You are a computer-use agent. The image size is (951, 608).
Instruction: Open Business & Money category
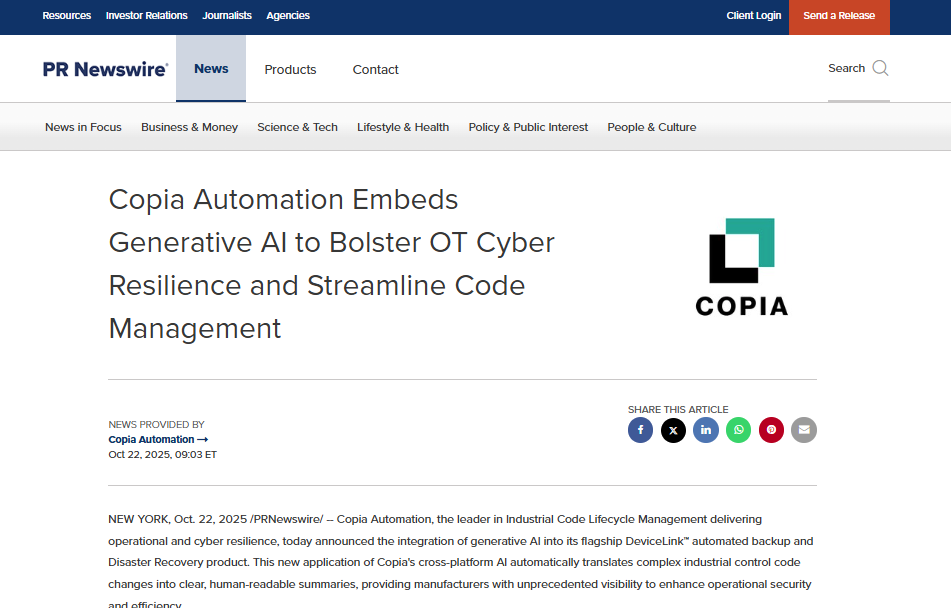click(189, 127)
